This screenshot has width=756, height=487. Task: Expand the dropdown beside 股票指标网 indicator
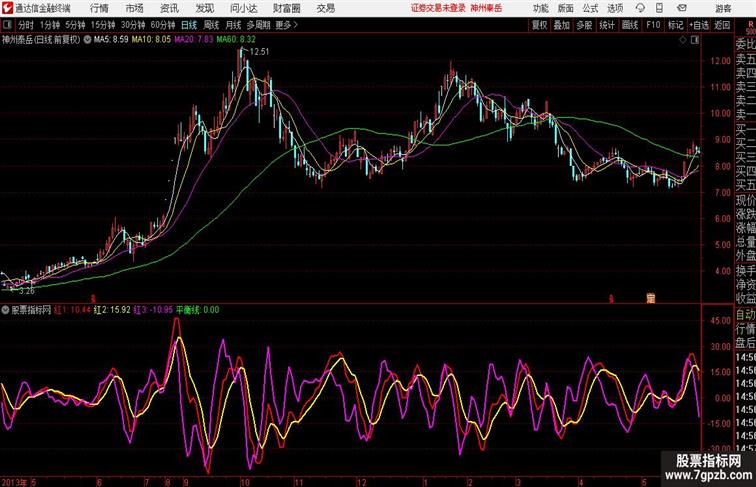(x=5, y=310)
